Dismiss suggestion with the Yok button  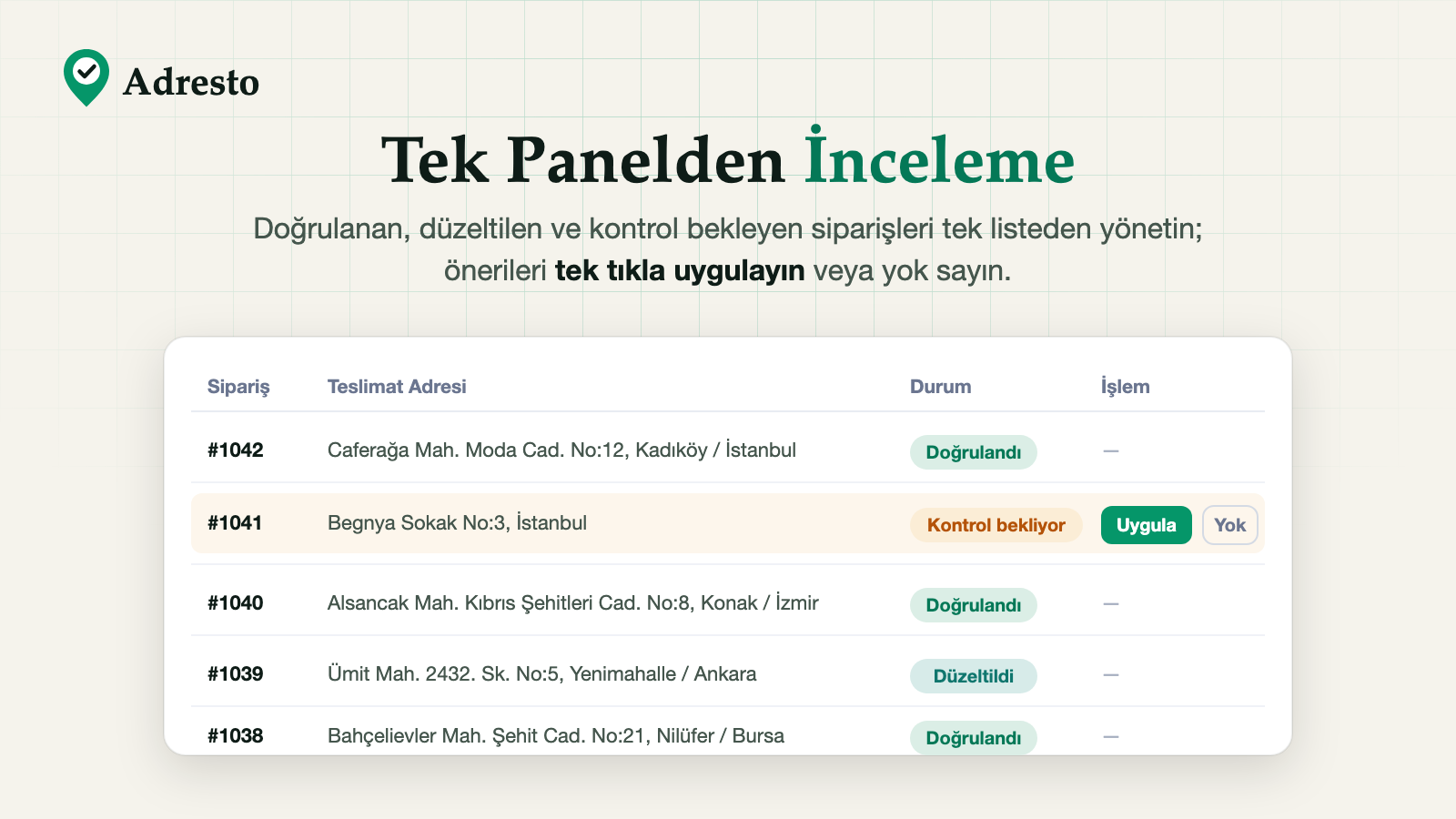tap(1230, 525)
